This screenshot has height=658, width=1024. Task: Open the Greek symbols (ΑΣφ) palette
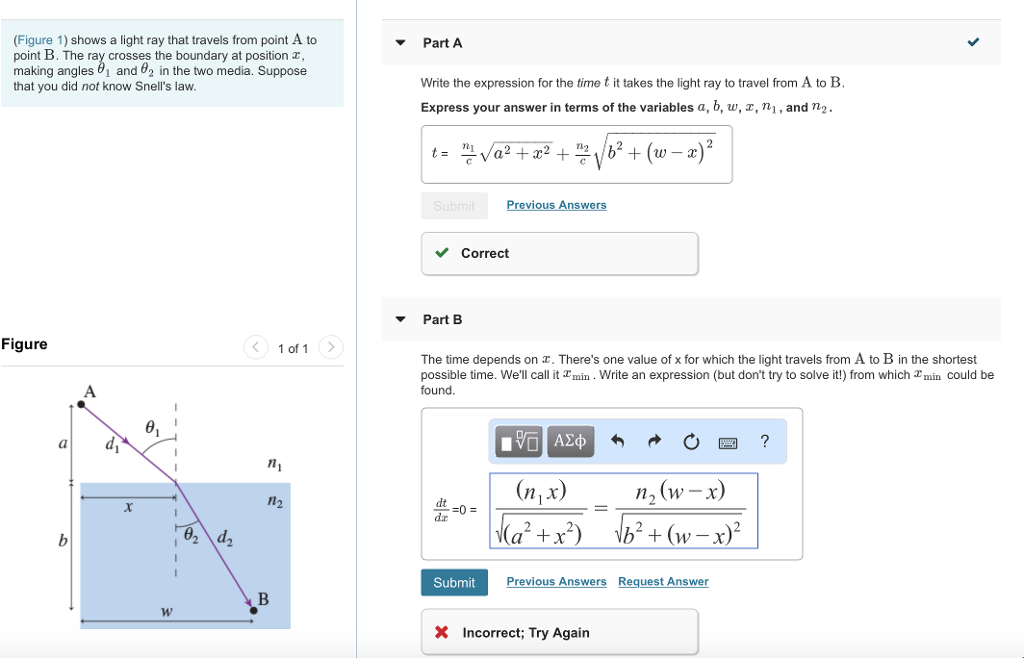coord(570,441)
